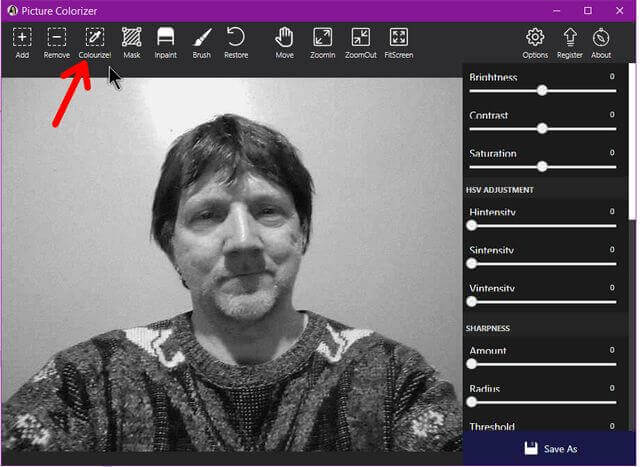This screenshot has height=467, width=640.
Task: Select the Brush tool
Action: click(x=201, y=38)
